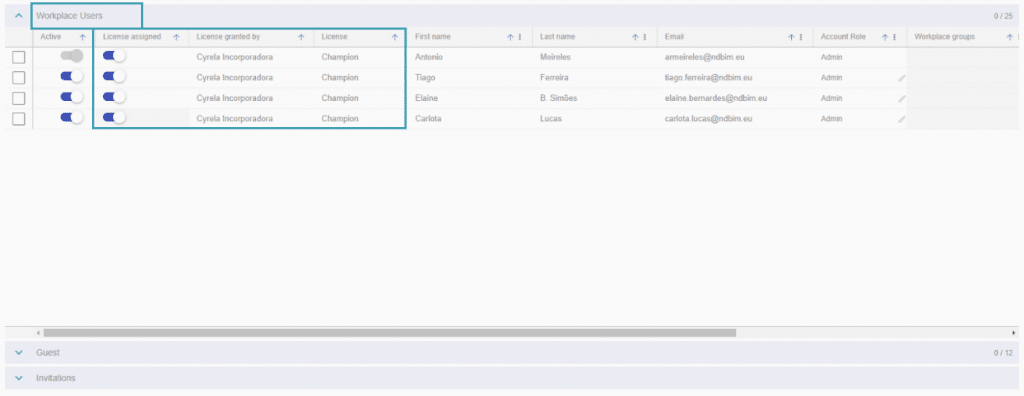Toggle License assigned for Carlota

coord(114,118)
